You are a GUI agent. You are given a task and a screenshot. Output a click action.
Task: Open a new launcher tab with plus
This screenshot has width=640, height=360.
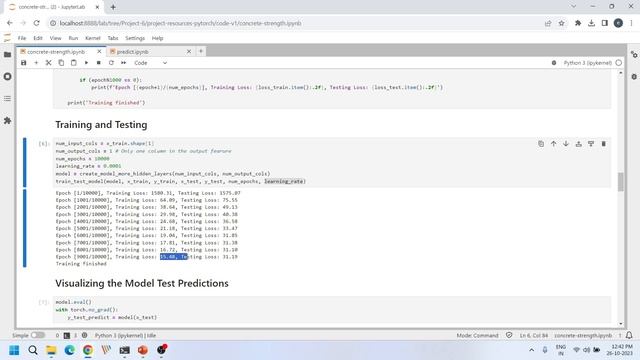(x=201, y=51)
